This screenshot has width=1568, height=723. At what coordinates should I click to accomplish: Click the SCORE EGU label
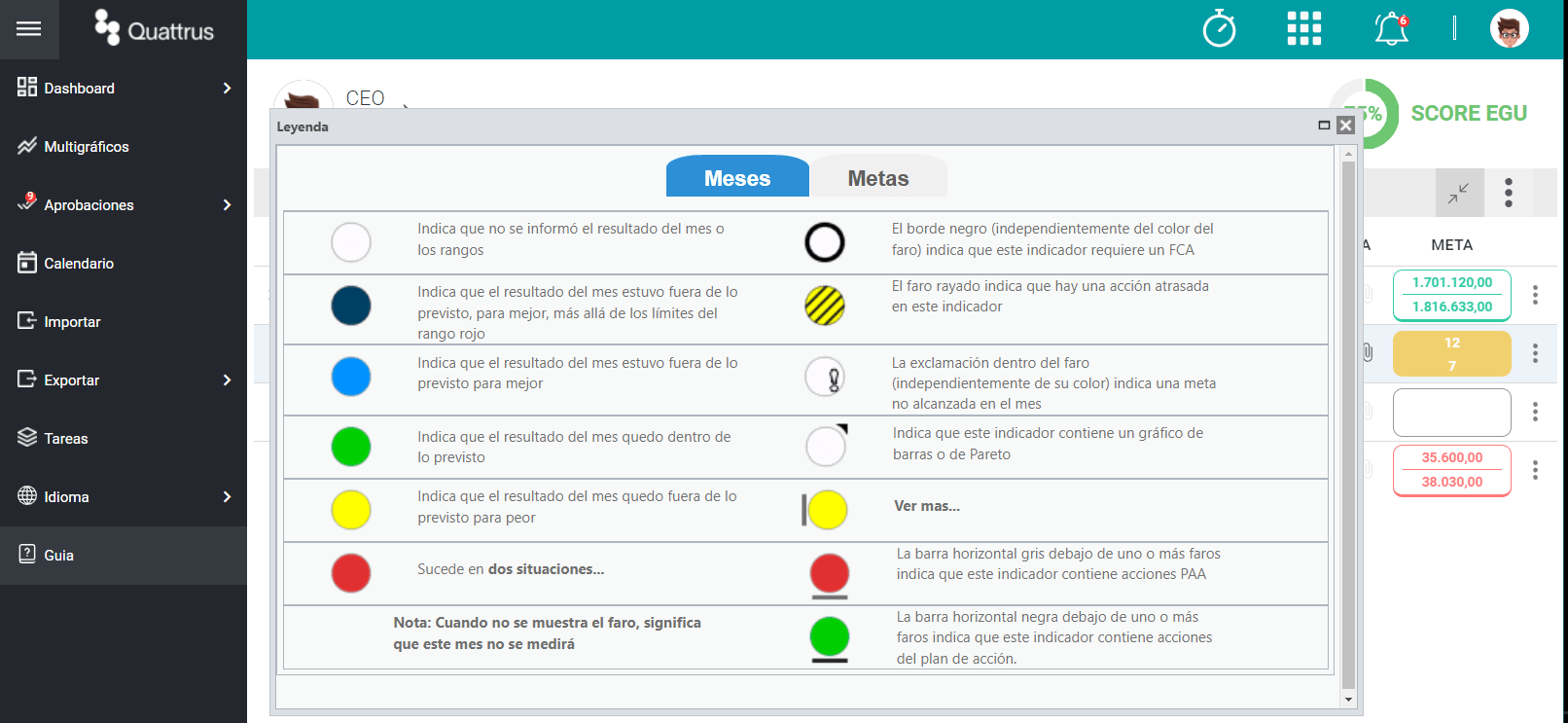pos(1469,113)
